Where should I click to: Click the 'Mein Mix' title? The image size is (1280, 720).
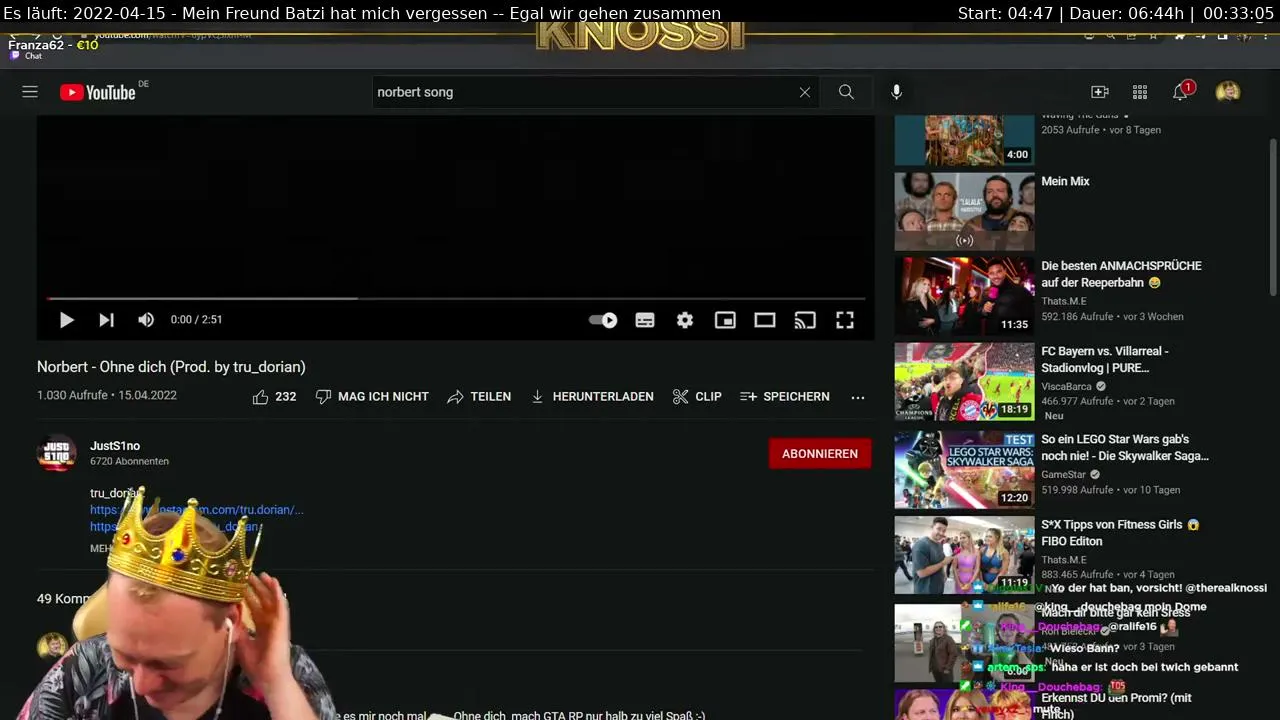coord(1065,181)
